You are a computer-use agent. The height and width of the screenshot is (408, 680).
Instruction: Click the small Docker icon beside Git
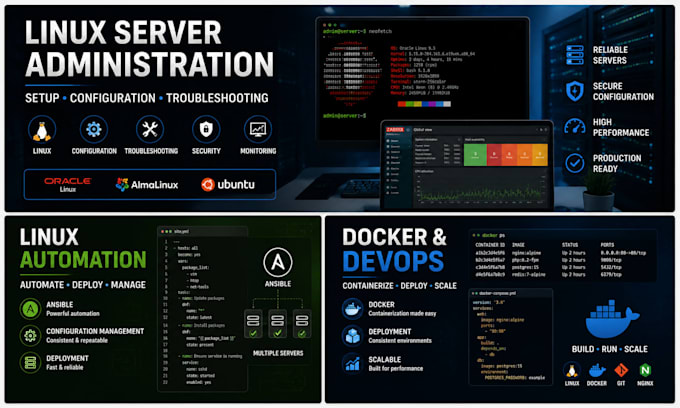(x=597, y=371)
